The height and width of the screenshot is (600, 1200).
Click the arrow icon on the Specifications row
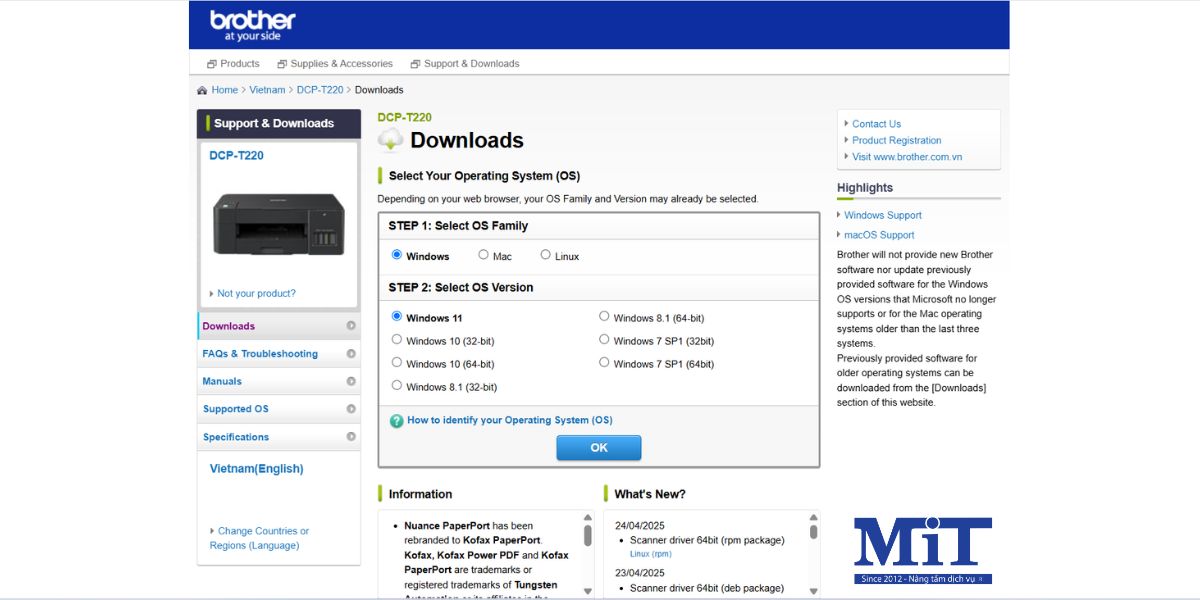[351, 437]
